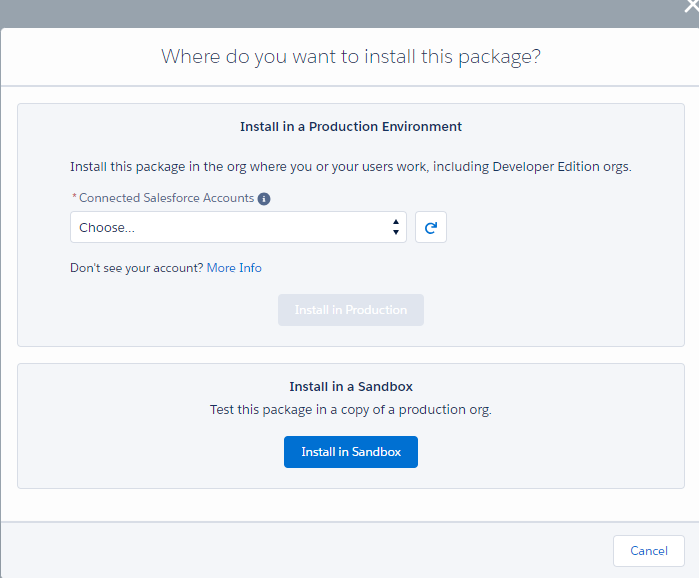699x578 pixels.
Task: Click the up-down arrows on the account selector
Action: coord(395,227)
